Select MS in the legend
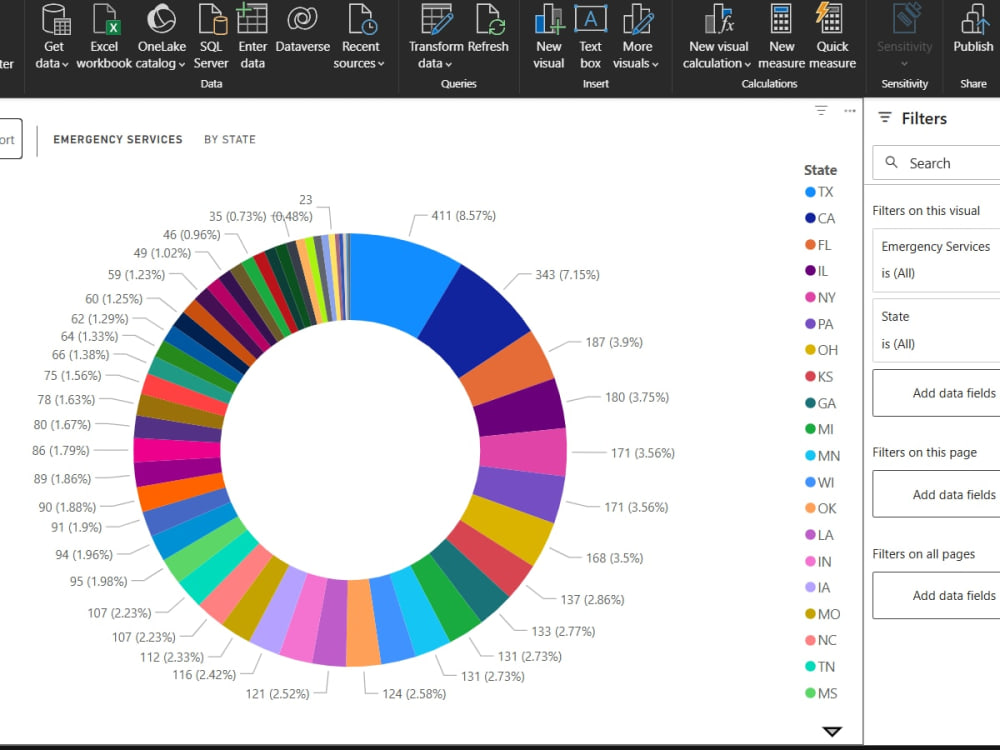1000x750 pixels. [x=821, y=693]
